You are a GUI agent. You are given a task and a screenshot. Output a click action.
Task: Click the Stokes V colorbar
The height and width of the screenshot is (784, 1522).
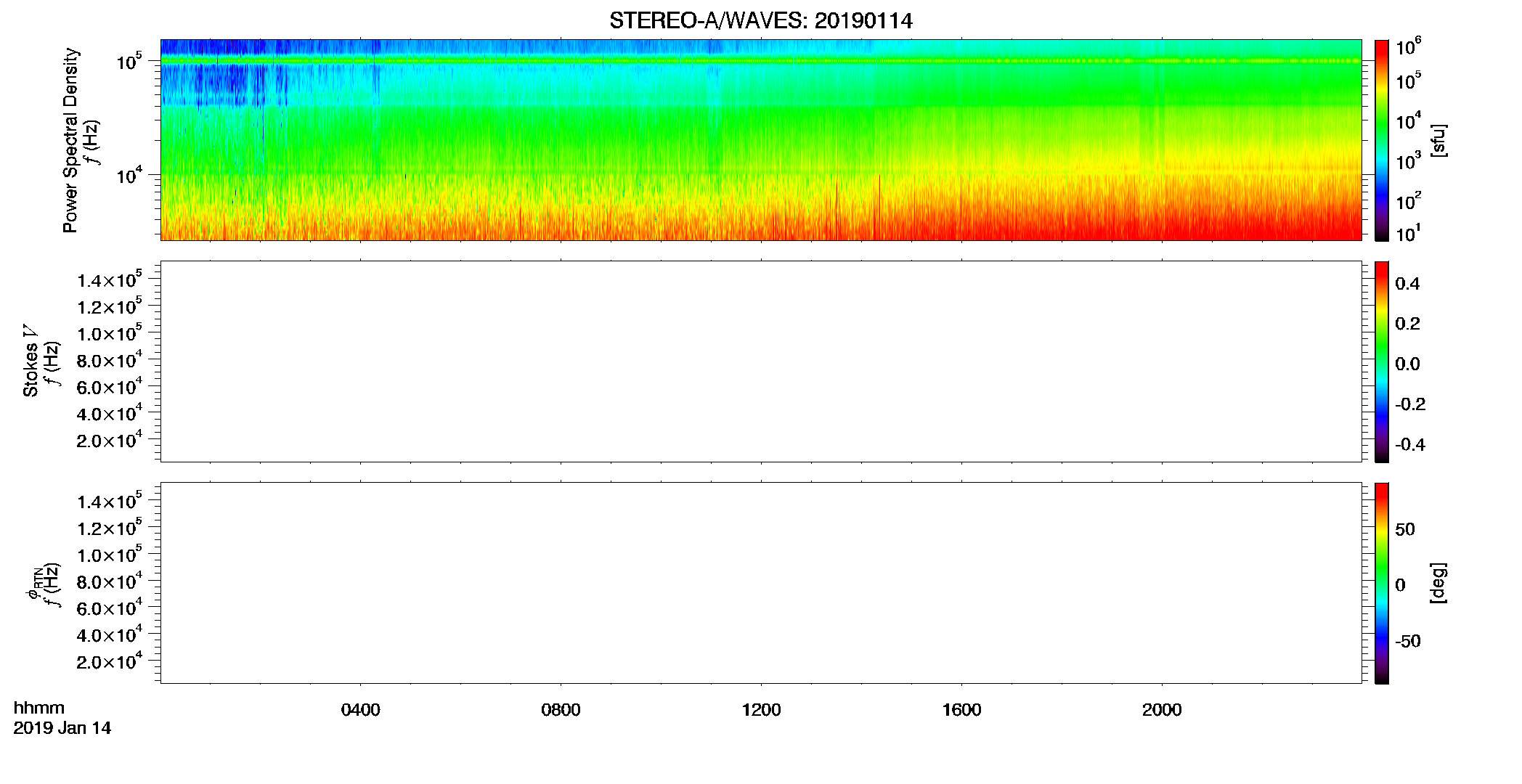coord(1382,362)
